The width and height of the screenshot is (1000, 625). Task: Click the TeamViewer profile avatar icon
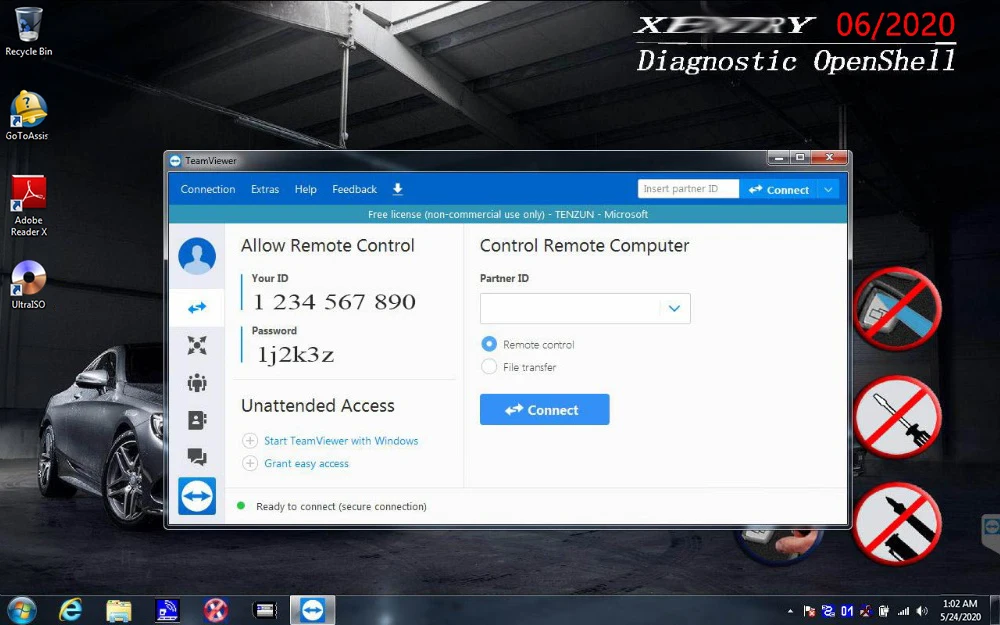(197, 256)
